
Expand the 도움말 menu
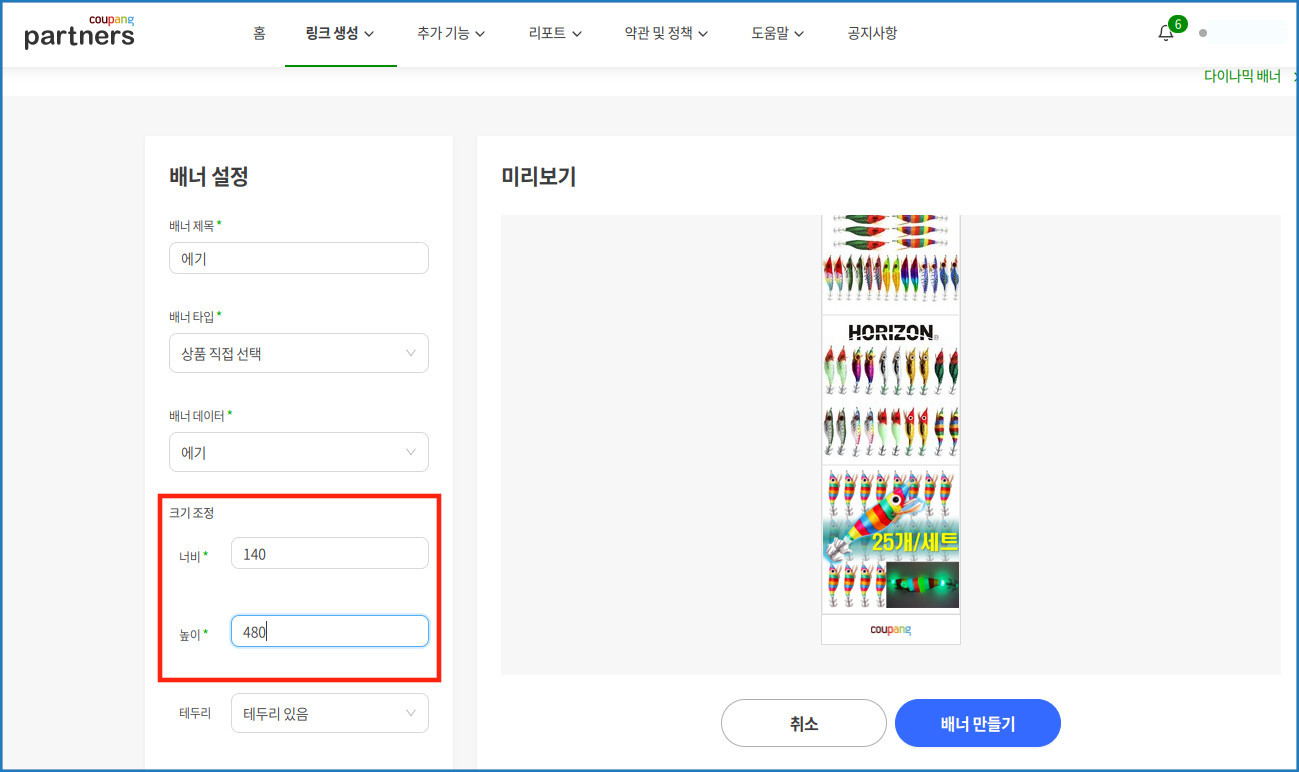[x=777, y=33]
